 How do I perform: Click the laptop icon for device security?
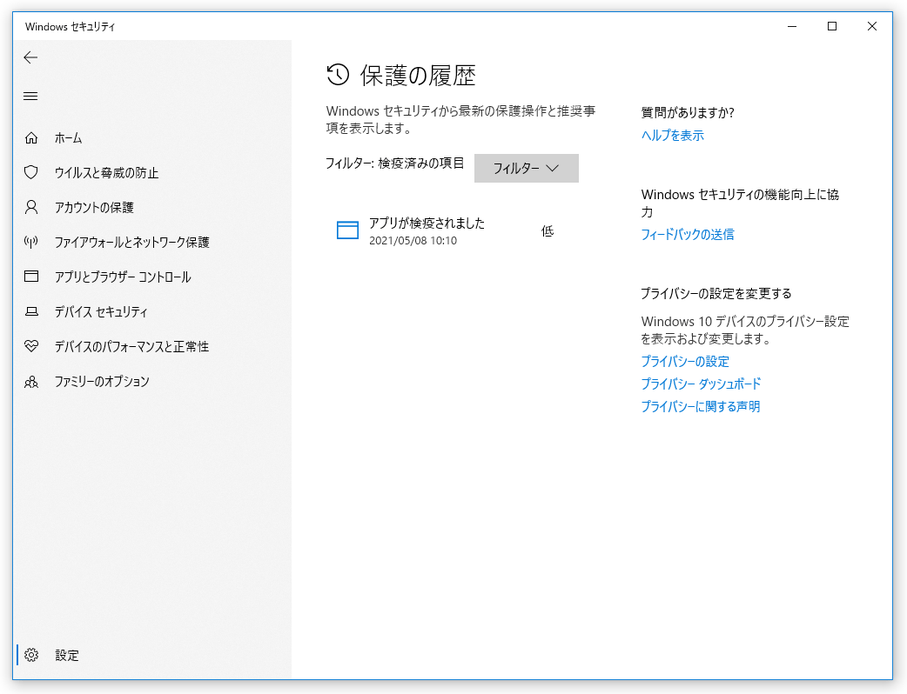click(31, 312)
